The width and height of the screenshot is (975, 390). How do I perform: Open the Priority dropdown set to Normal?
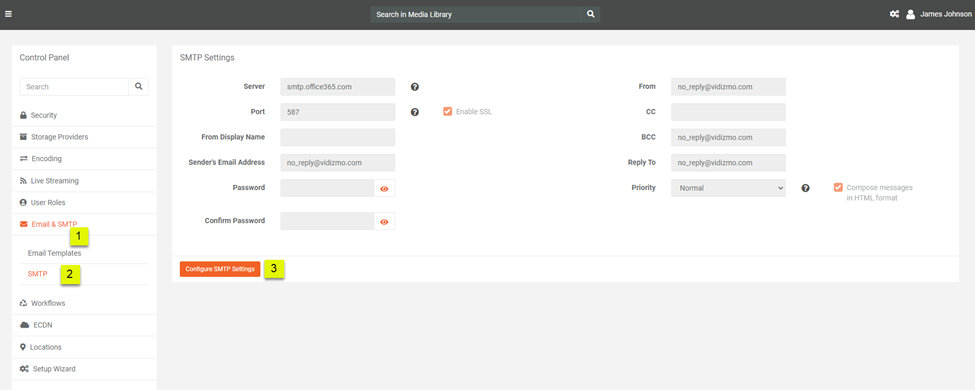[728, 188]
